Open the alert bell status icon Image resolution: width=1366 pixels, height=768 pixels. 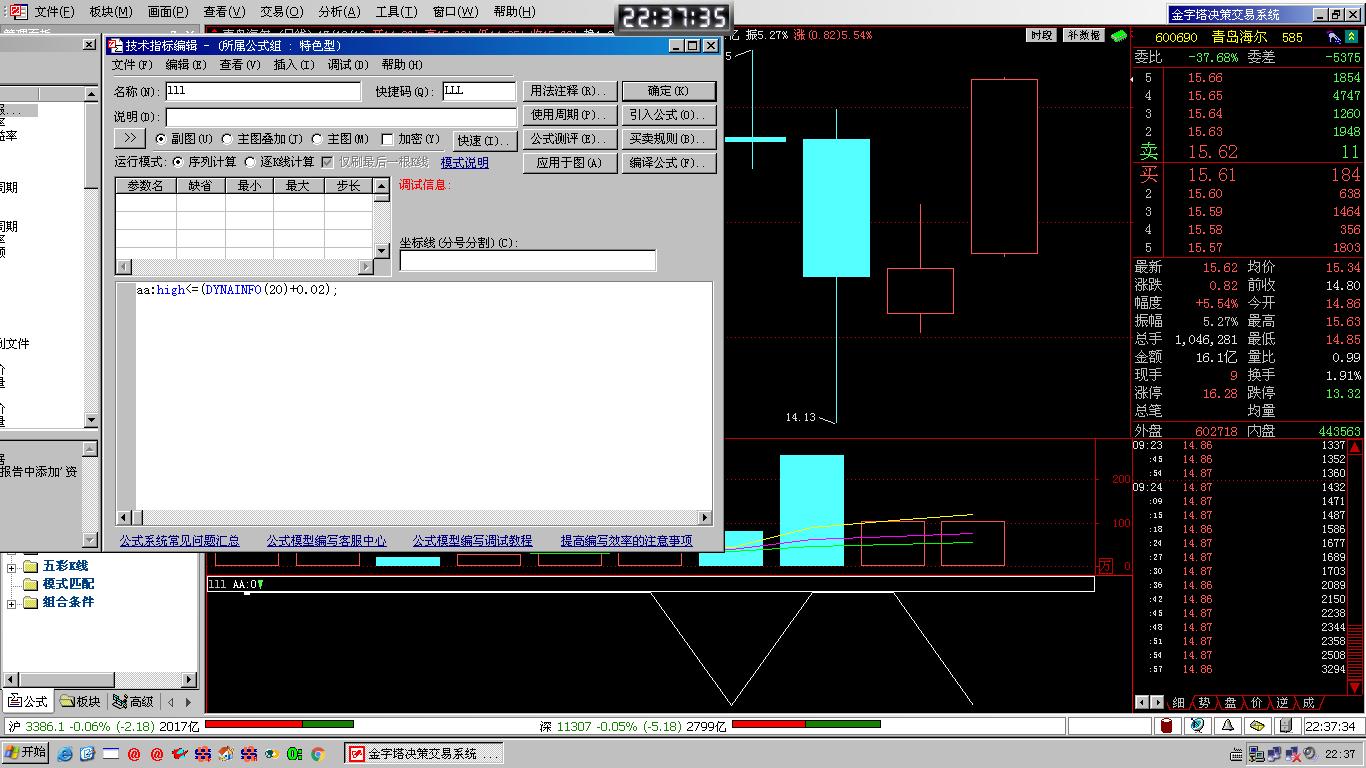click(1227, 726)
